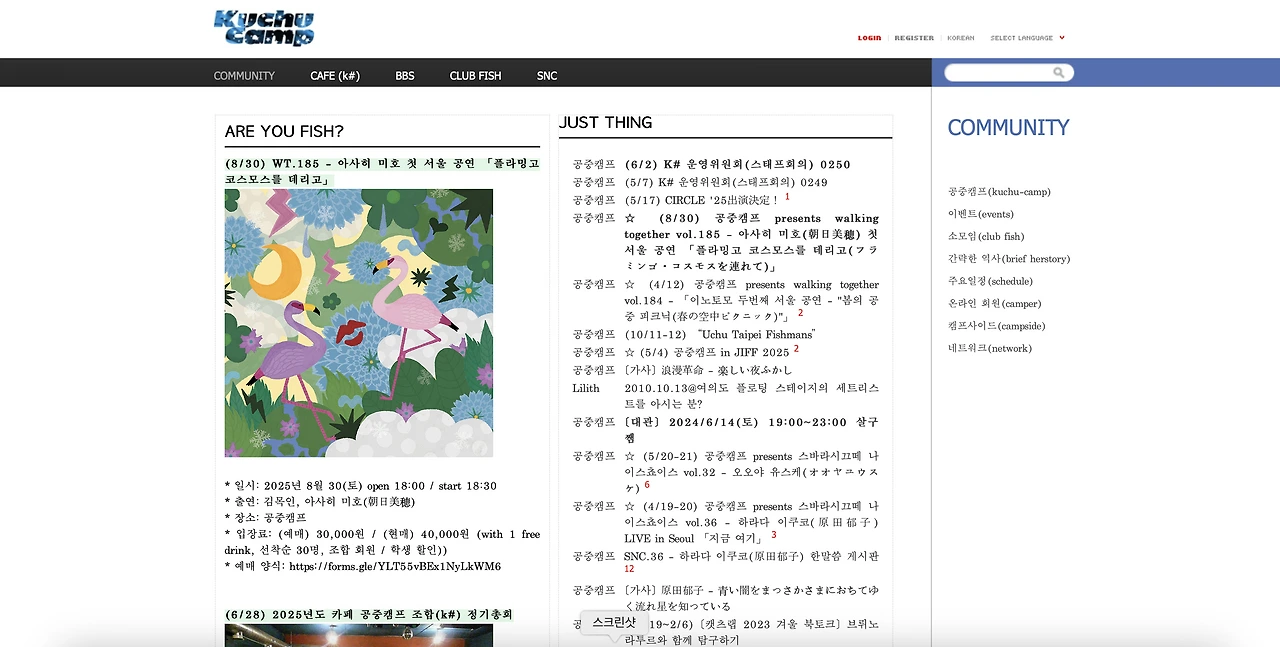Open (5/7) K# 운영위원회 0249 post
Screen dimensions: 1280x647
tap(725, 182)
